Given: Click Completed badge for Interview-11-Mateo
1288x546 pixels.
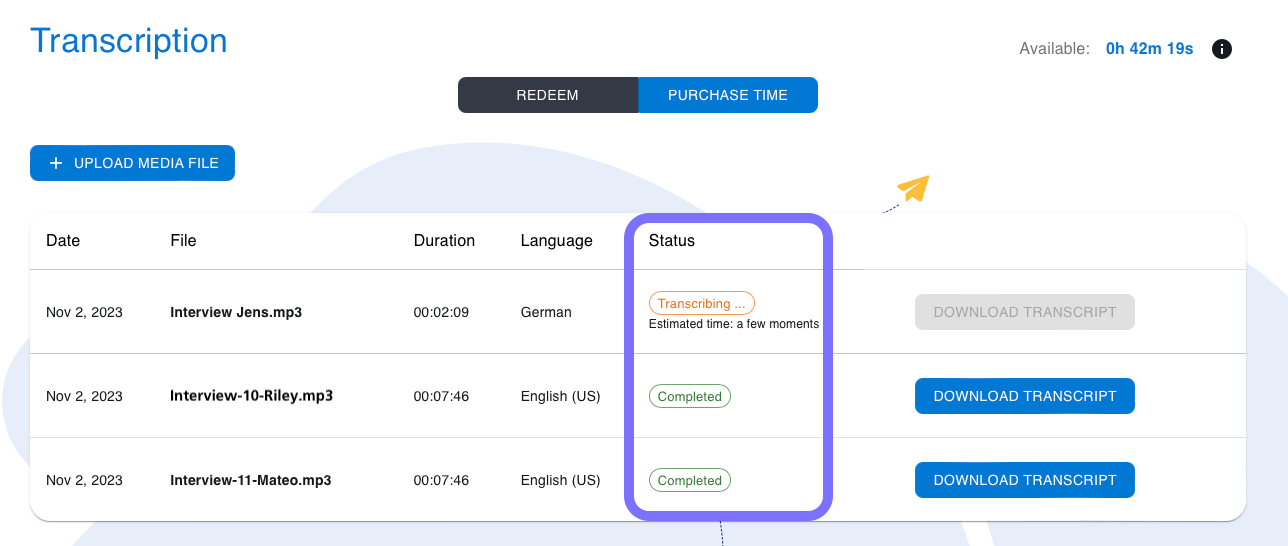Looking at the screenshot, I should (690, 480).
